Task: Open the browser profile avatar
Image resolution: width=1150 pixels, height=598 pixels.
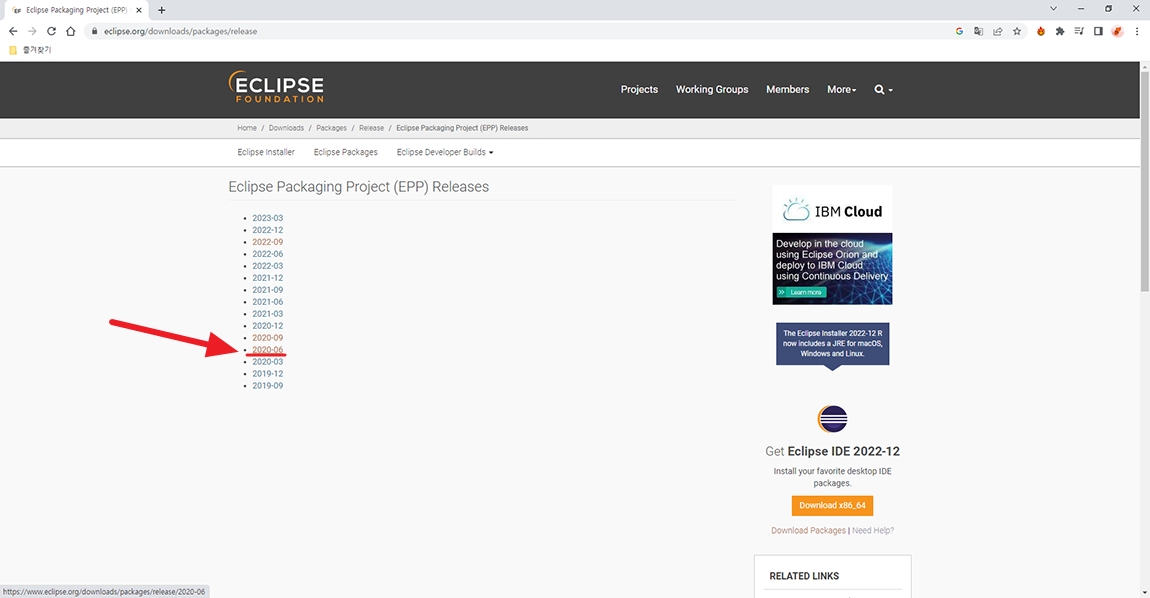Action: pos(1117,32)
